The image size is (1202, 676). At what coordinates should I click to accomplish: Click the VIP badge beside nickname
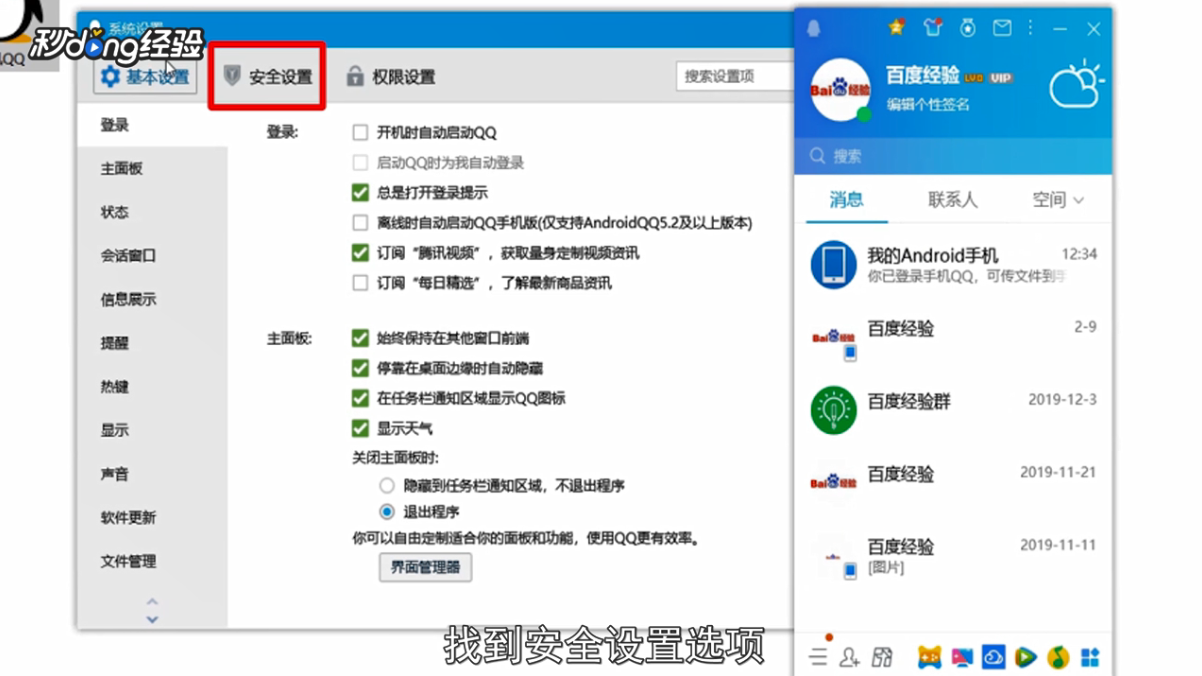point(1001,78)
